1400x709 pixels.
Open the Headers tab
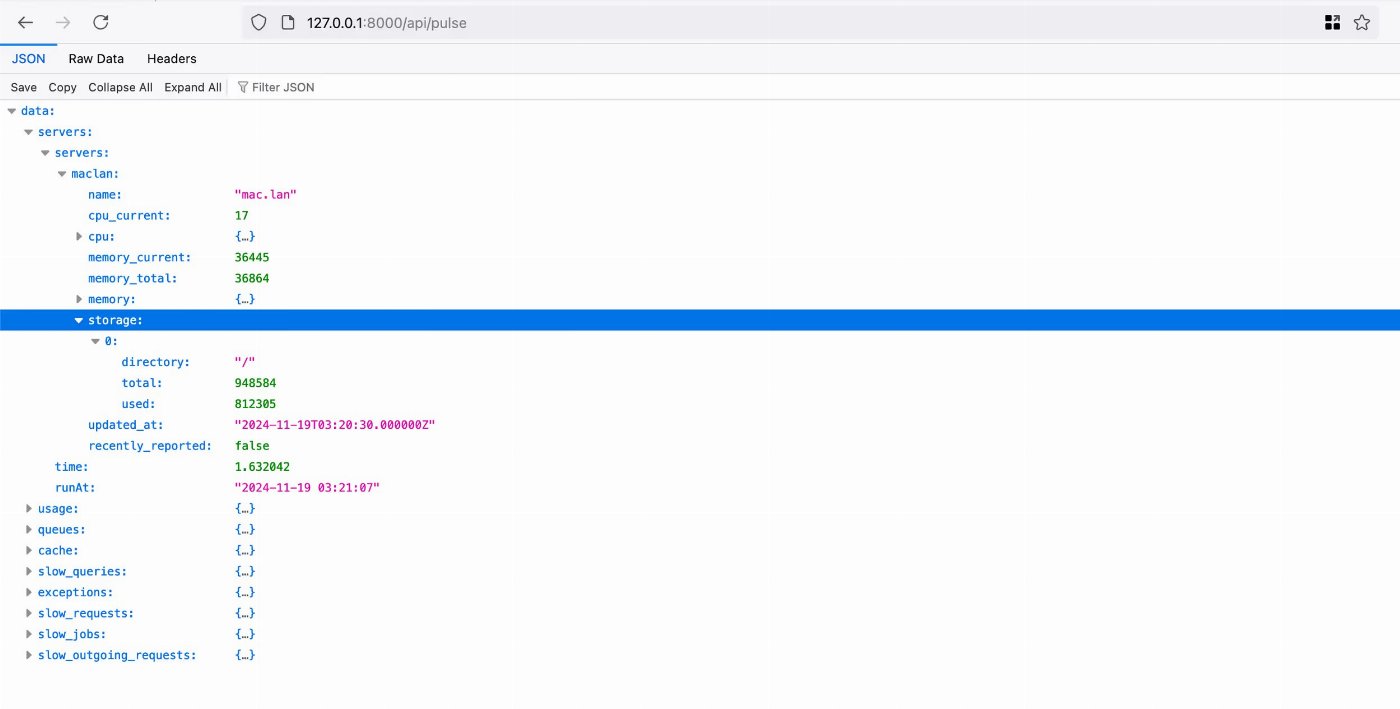(172, 59)
